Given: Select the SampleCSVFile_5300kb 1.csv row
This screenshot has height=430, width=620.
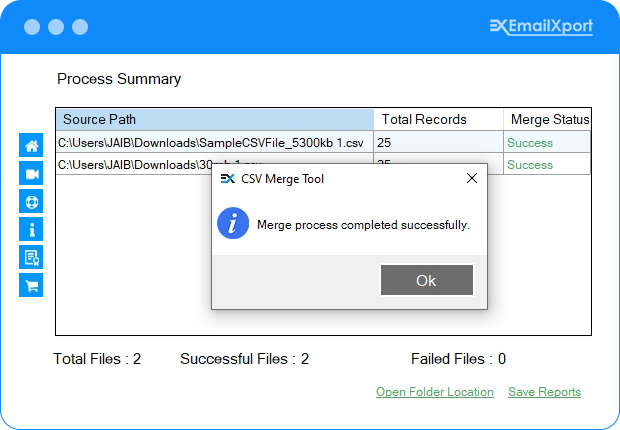Looking at the screenshot, I should pos(212,142).
